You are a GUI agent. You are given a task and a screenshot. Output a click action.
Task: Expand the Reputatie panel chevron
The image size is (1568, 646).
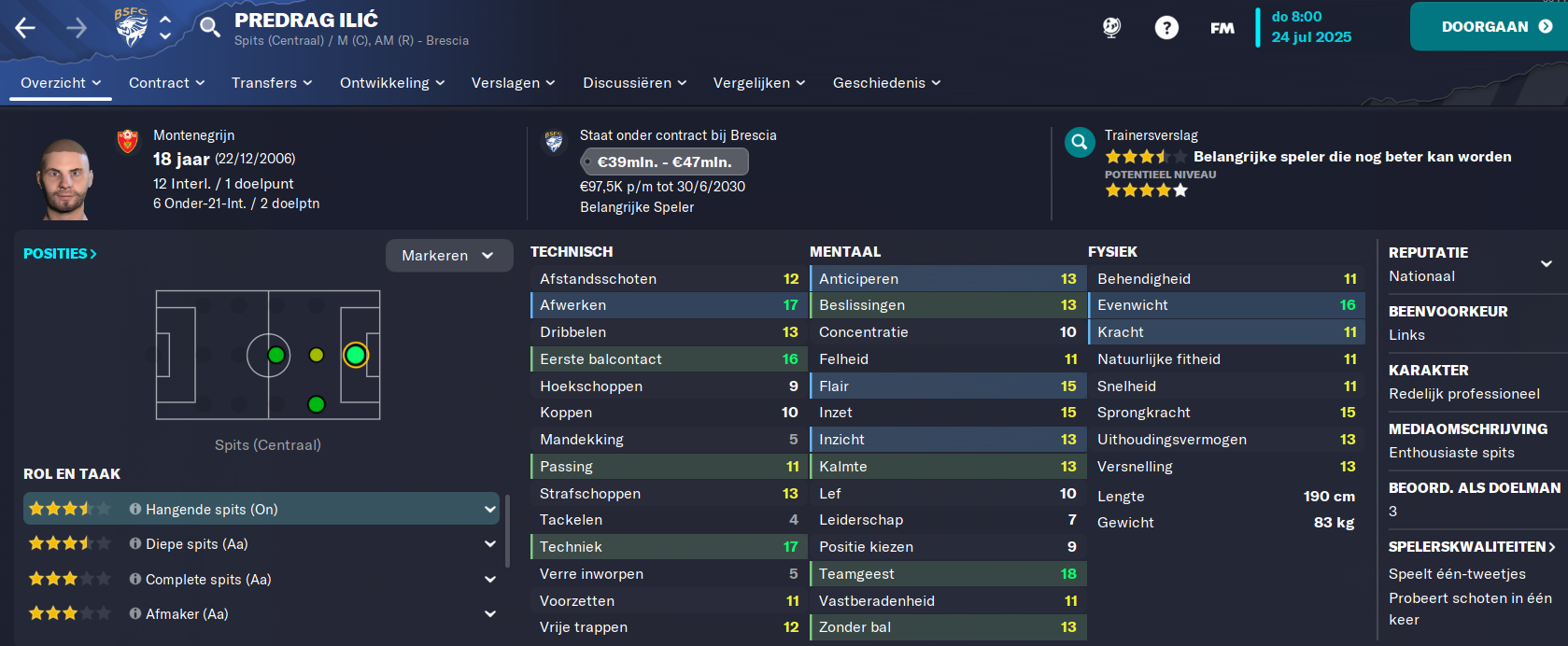(1547, 264)
